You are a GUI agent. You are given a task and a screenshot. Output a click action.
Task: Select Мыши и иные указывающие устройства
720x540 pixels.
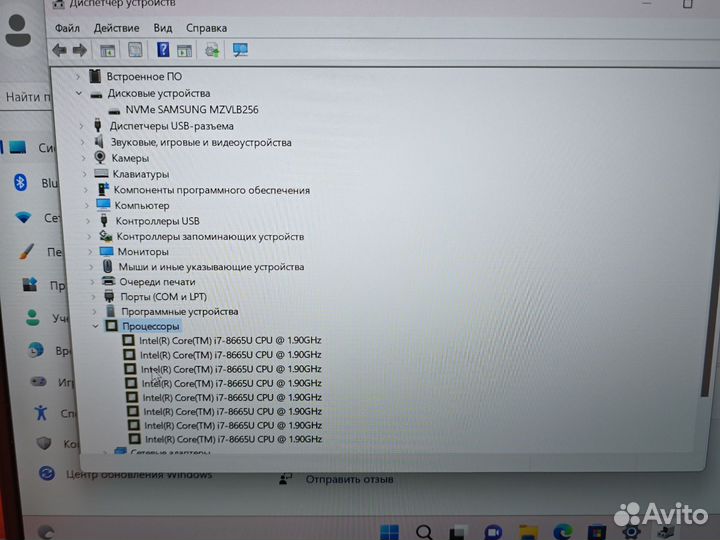[211, 267]
